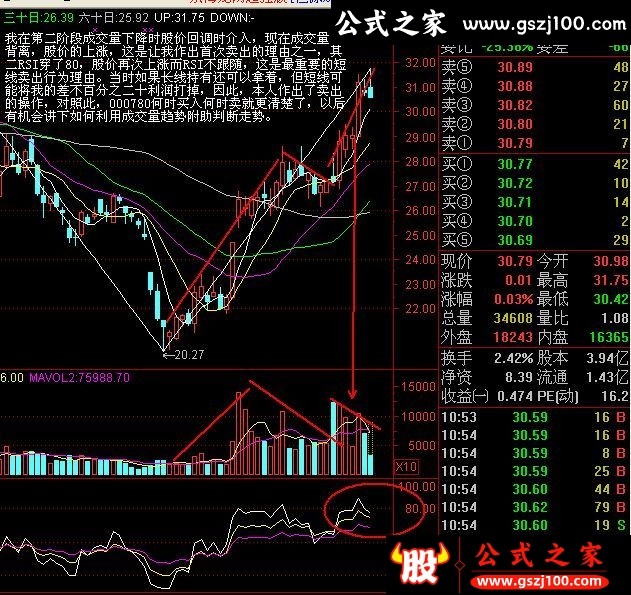
Task: Click the 涨幅 percentage value 0.03%
Action: point(513,299)
